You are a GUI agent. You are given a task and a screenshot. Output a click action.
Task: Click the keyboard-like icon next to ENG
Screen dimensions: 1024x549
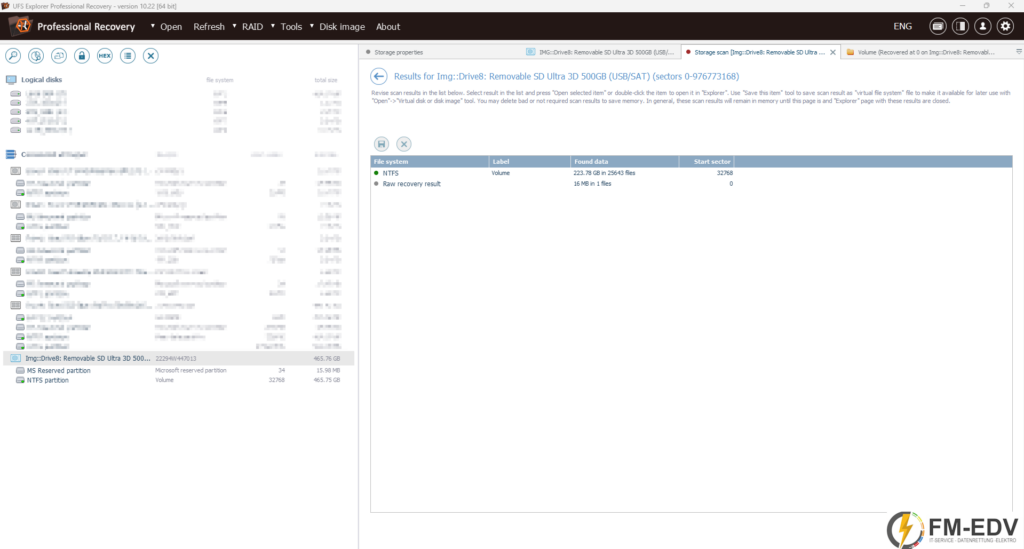[938, 26]
